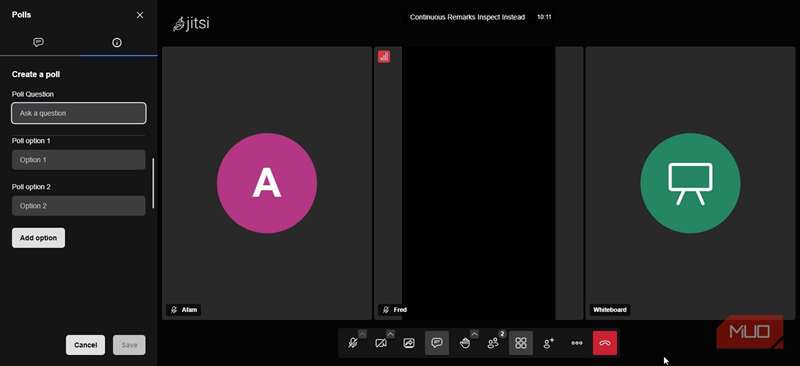Open the participants list button
The image size is (800, 366).
click(x=493, y=343)
